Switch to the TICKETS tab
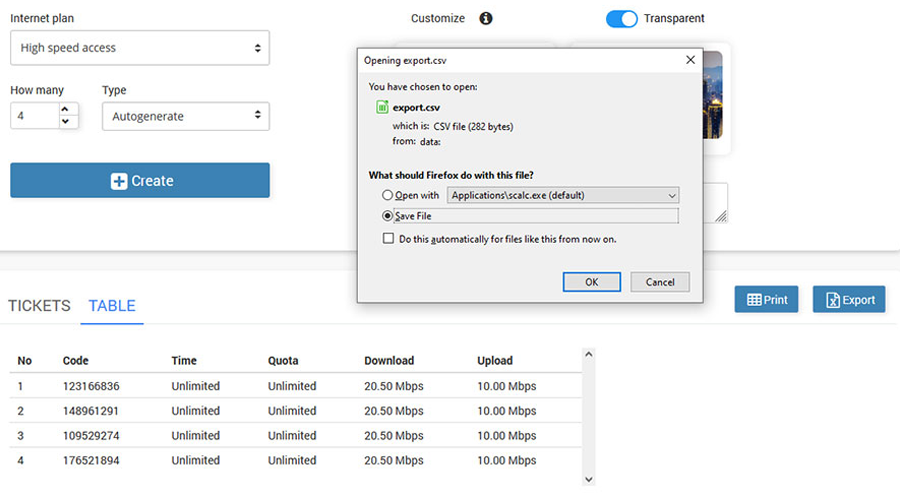The width and height of the screenshot is (900, 498). [x=39, y=306]
